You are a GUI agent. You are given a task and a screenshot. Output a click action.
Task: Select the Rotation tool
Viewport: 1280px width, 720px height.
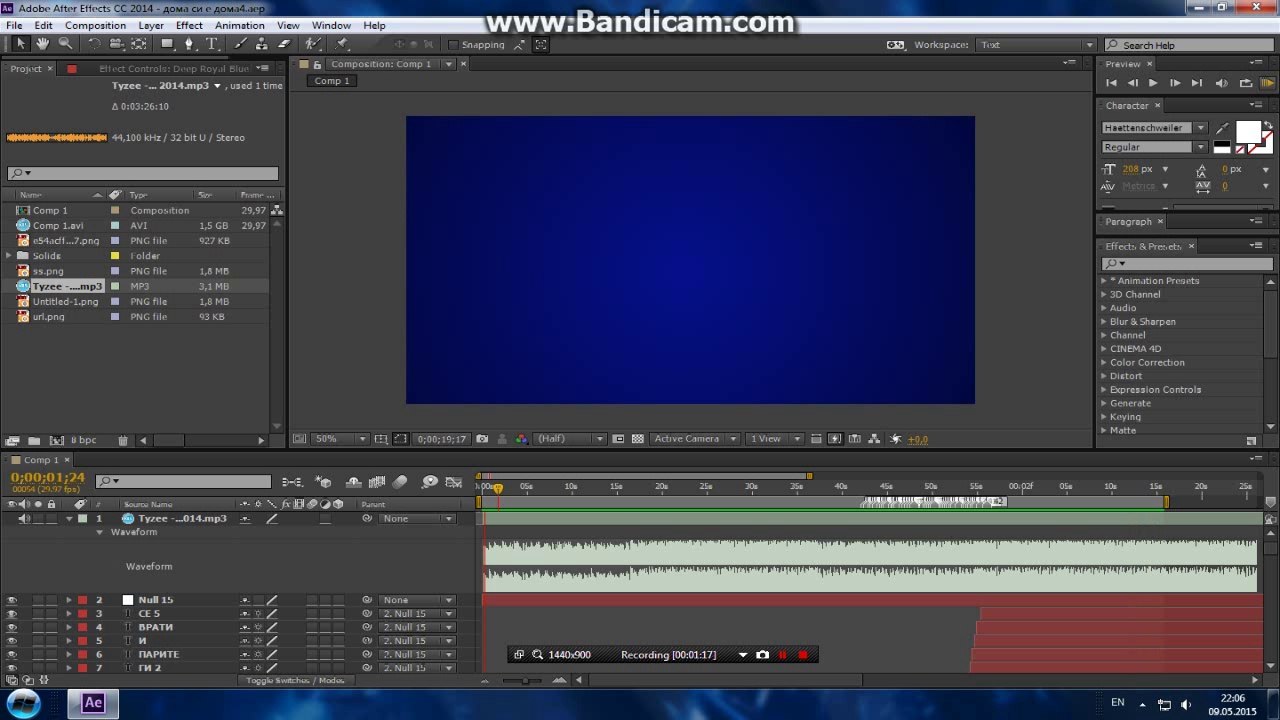(x=94, y=44)
